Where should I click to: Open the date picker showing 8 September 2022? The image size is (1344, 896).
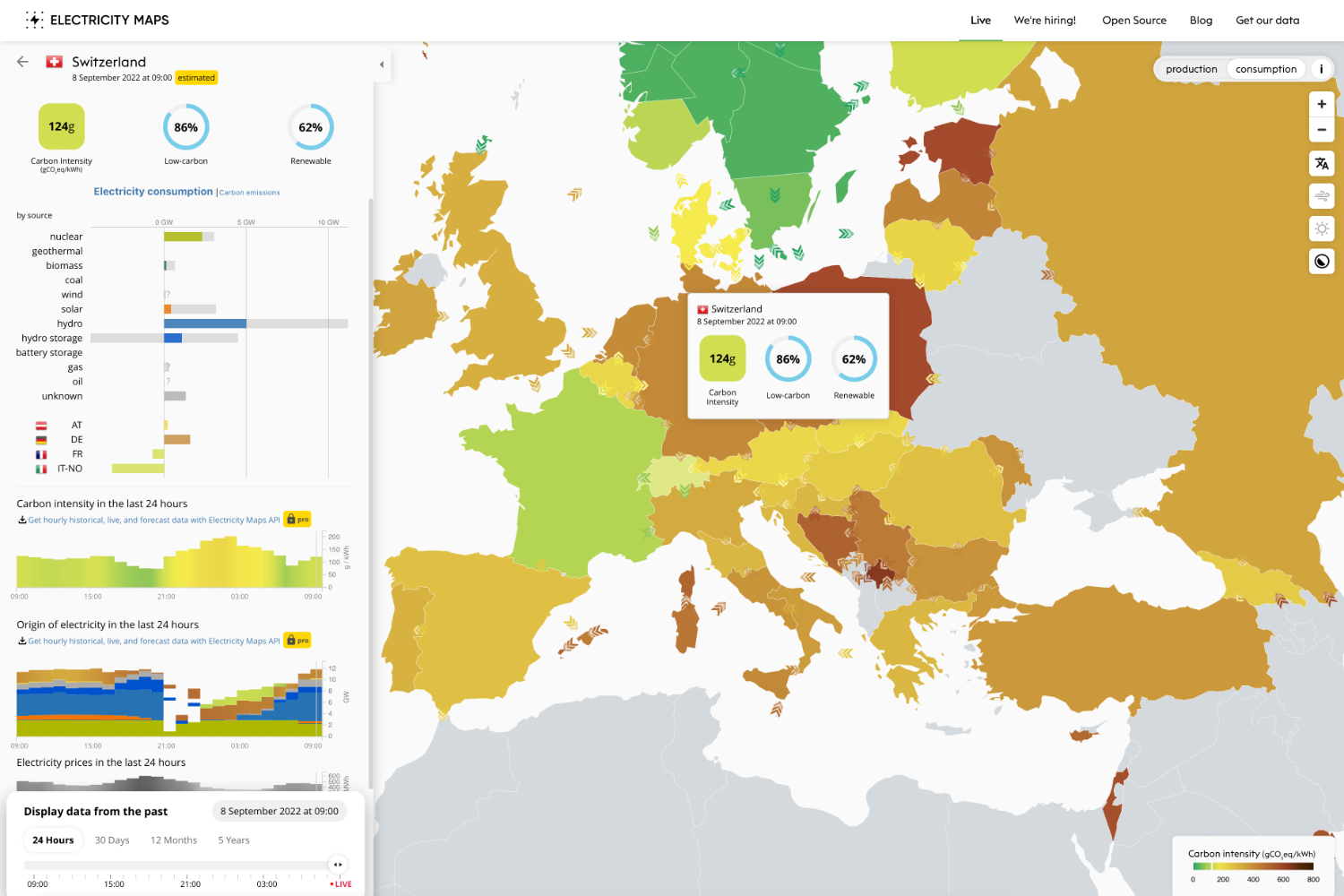pos(279,811)
